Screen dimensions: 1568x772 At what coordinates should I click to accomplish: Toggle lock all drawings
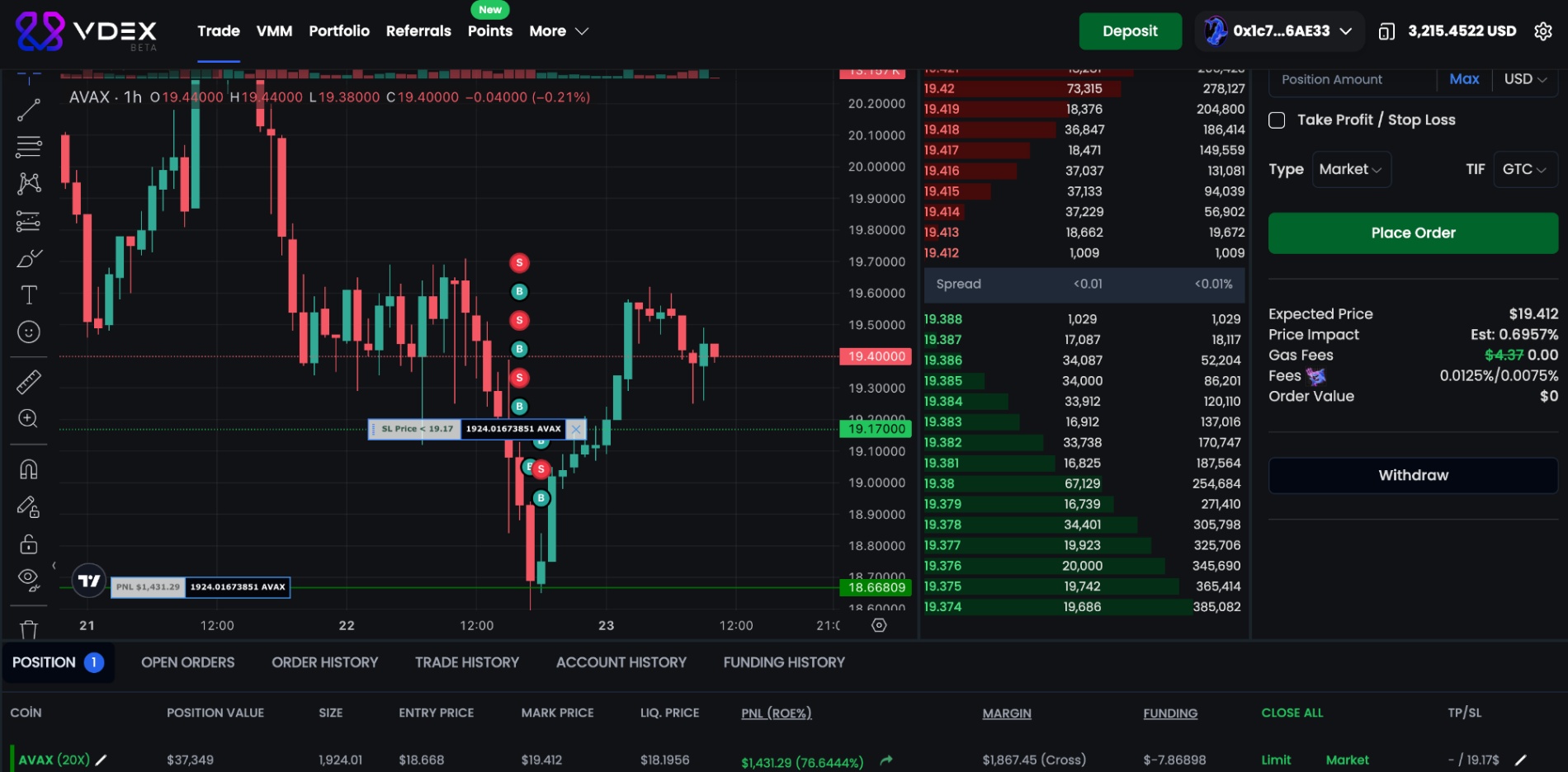tap(29, 544)
